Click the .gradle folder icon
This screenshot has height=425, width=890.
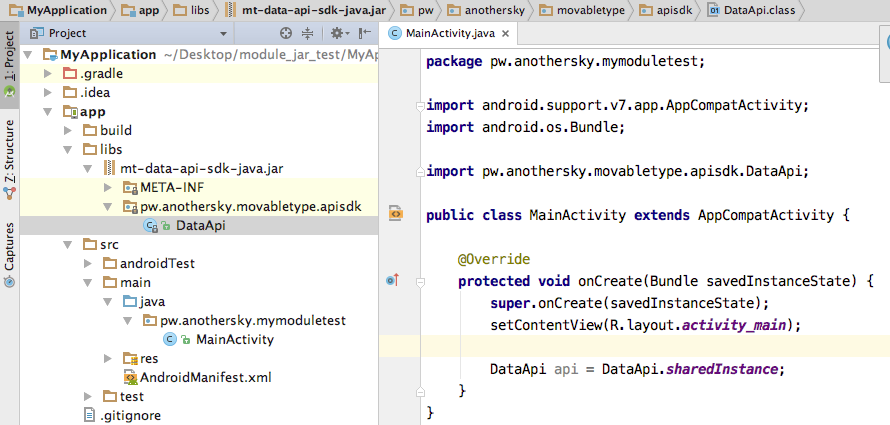(69, 74)
